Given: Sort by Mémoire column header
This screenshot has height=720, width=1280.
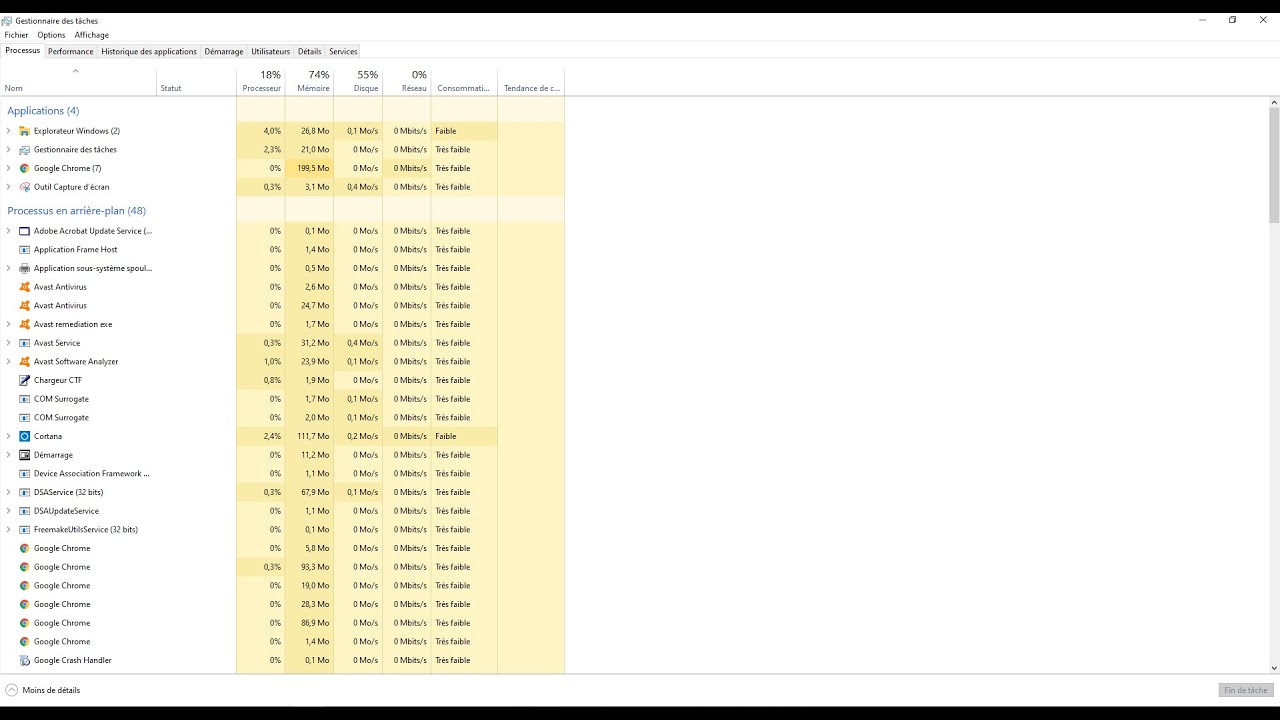Looking at the screenshot, I should [x=309, y=81].
